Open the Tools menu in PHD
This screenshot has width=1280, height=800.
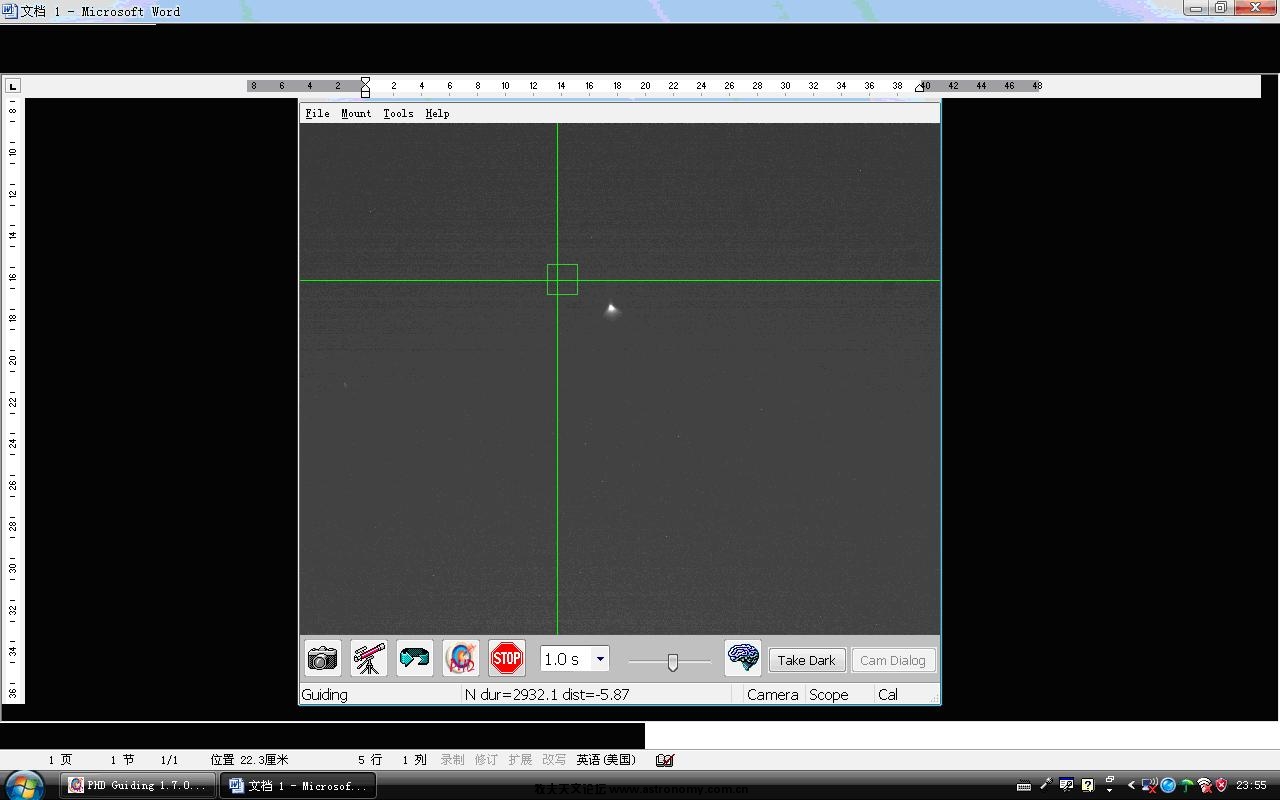pyautogui.click(x=398, y=113)
